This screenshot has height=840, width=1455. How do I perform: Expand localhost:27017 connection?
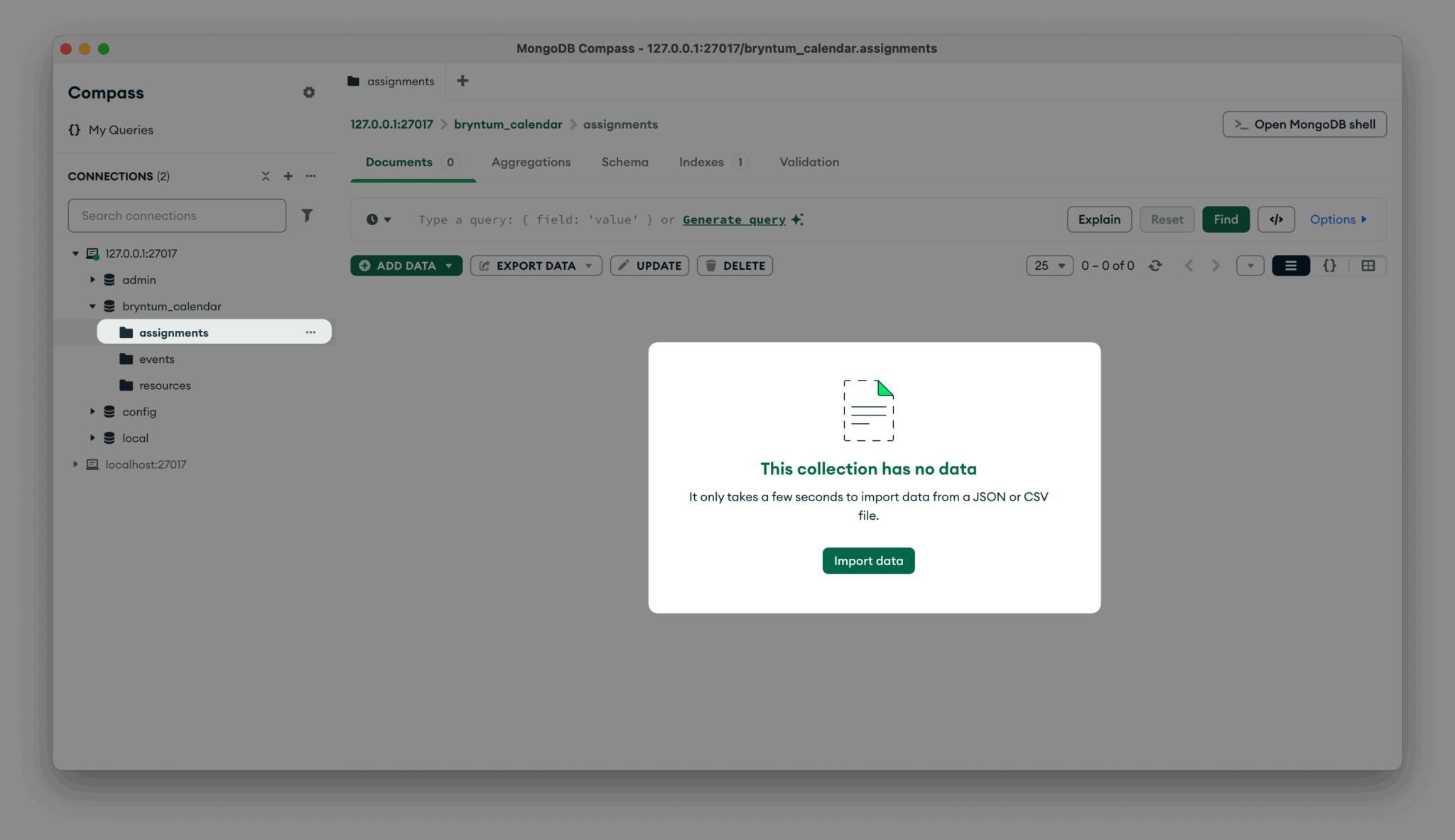(75, 464)
